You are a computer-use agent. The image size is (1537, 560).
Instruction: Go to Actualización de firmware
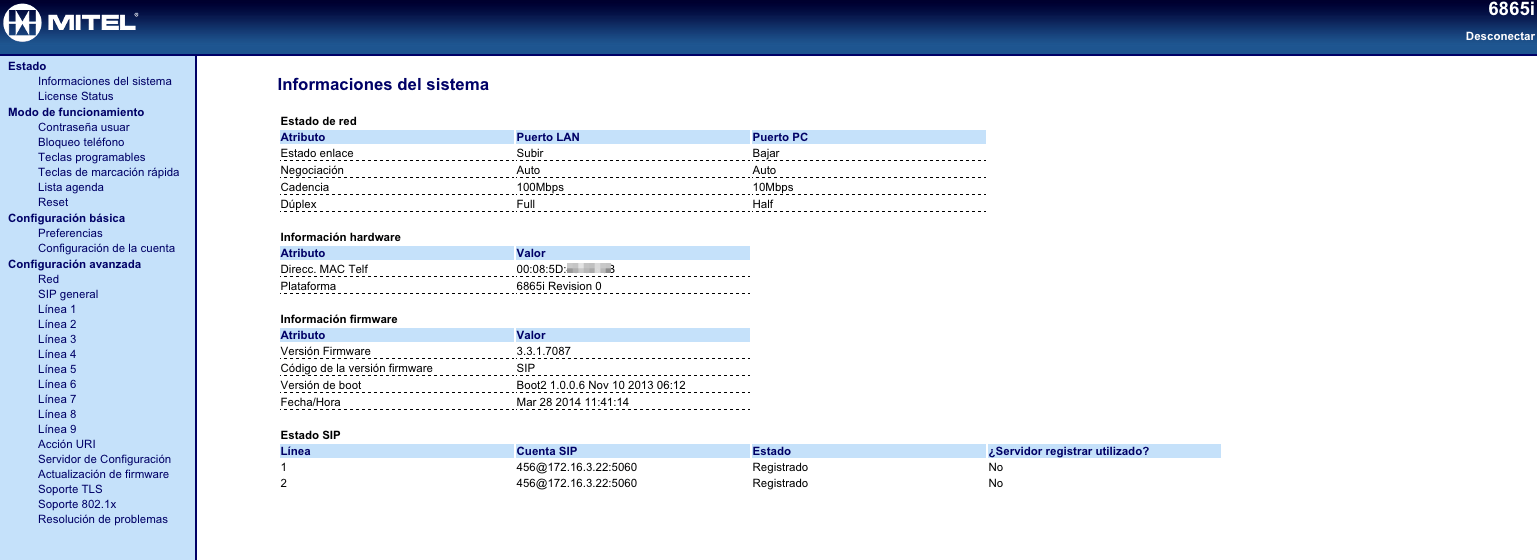tap(103, 474)
